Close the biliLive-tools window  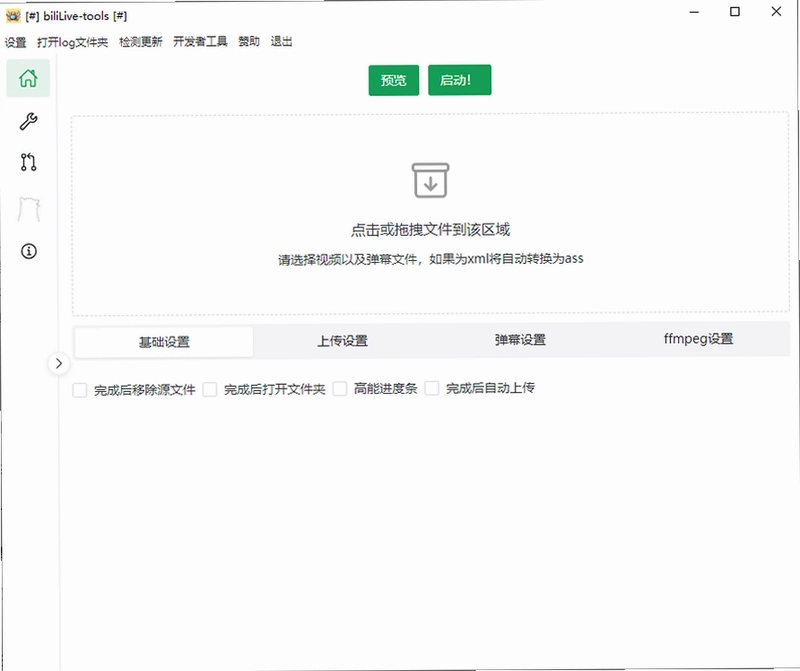click(x=776, y=11)
